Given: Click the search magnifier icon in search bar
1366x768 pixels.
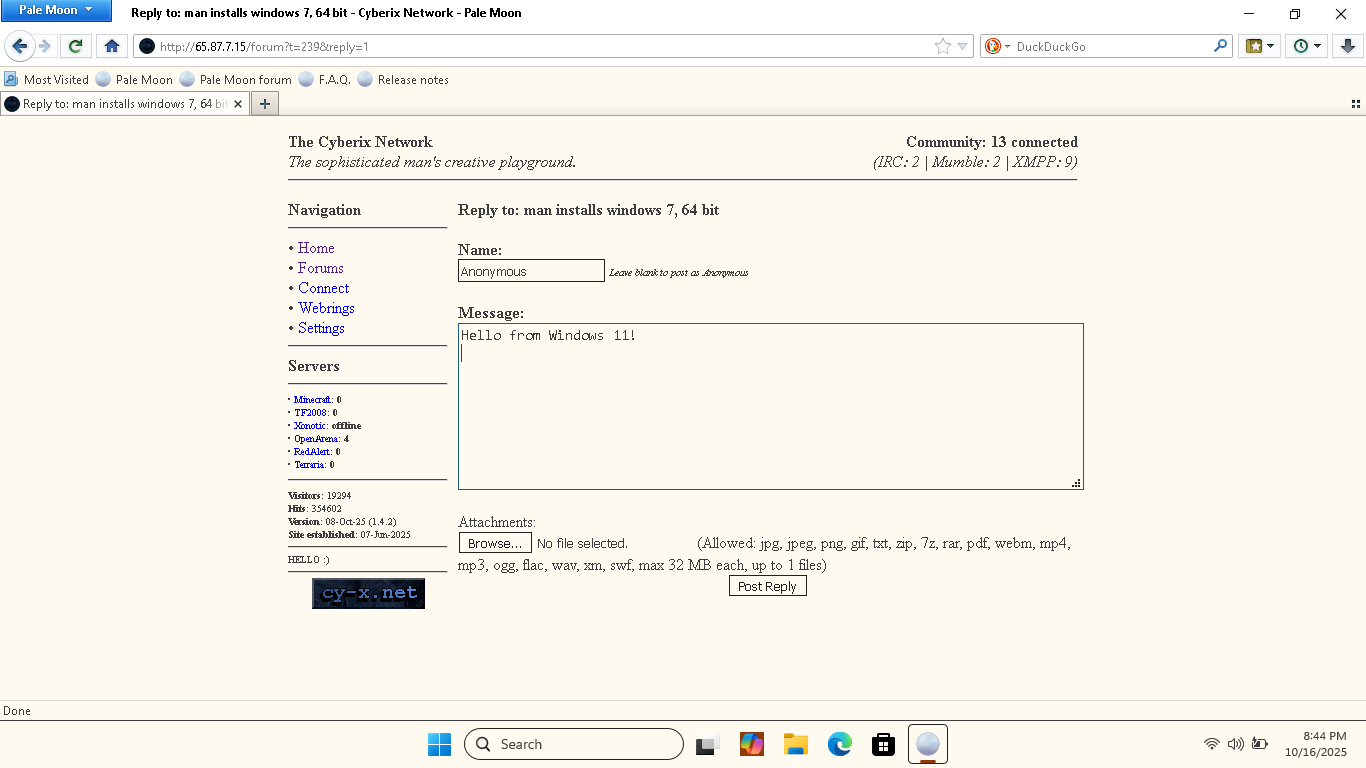Looking at the screenshot, I should (x=1220, y=46).
